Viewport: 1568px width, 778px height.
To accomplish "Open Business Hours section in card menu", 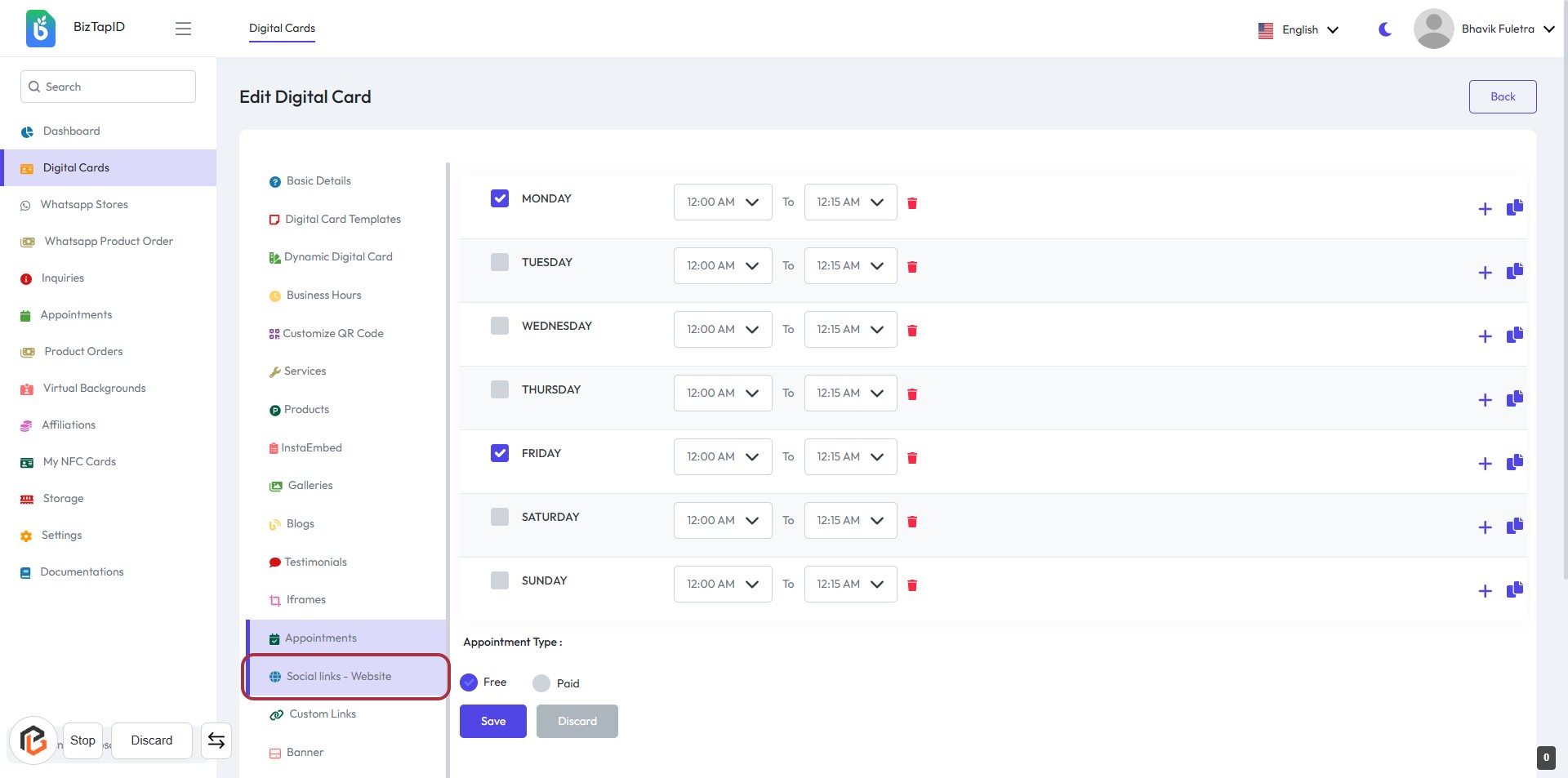I will [x=323, y=296].
